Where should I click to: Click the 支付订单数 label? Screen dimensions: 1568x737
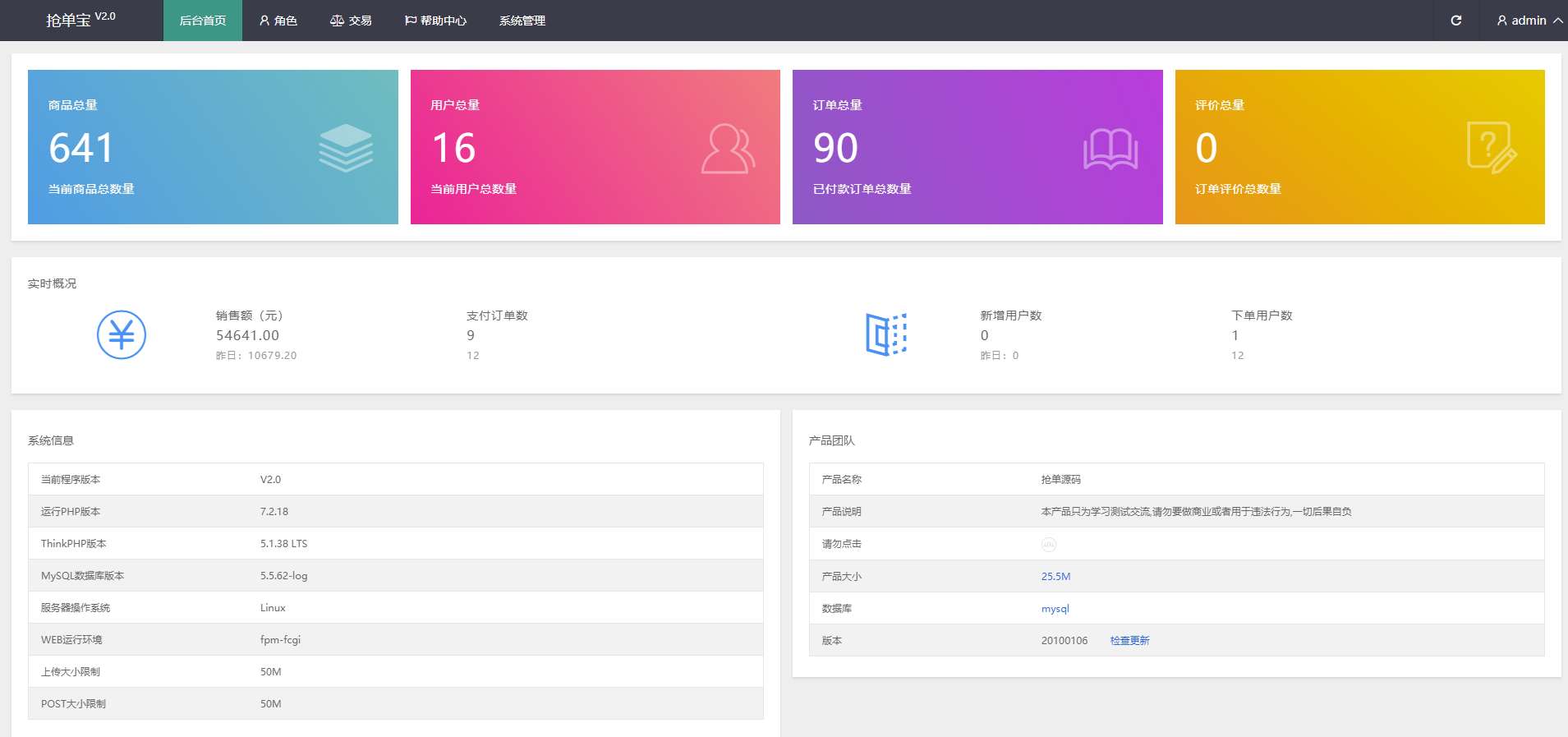coord(498,316)
